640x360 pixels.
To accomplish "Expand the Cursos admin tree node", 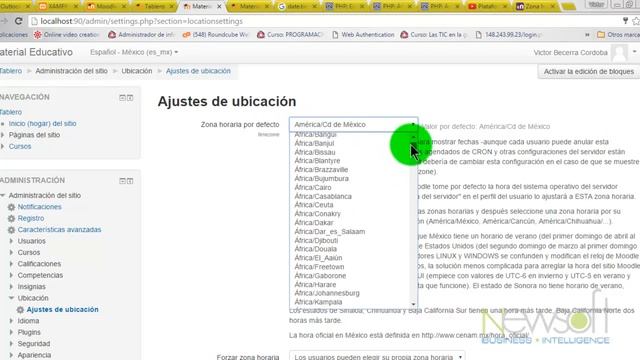I will pyautogui.click(x=11, y=253).
